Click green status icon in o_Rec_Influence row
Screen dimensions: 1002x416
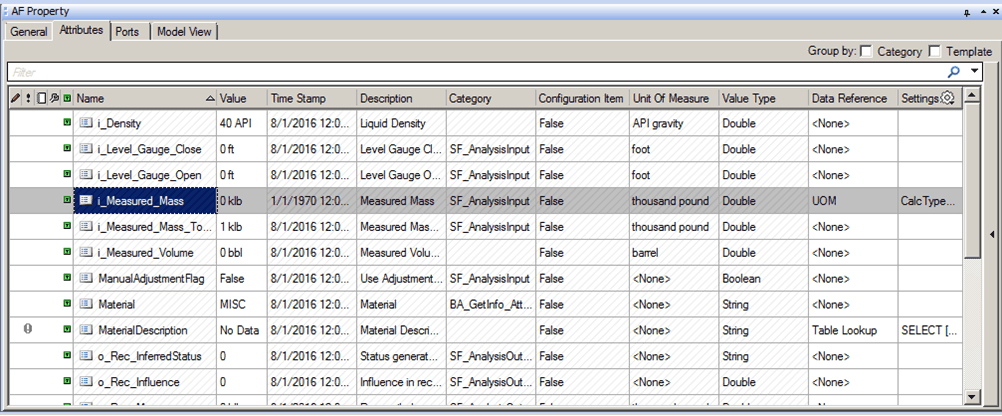[67, 381]
